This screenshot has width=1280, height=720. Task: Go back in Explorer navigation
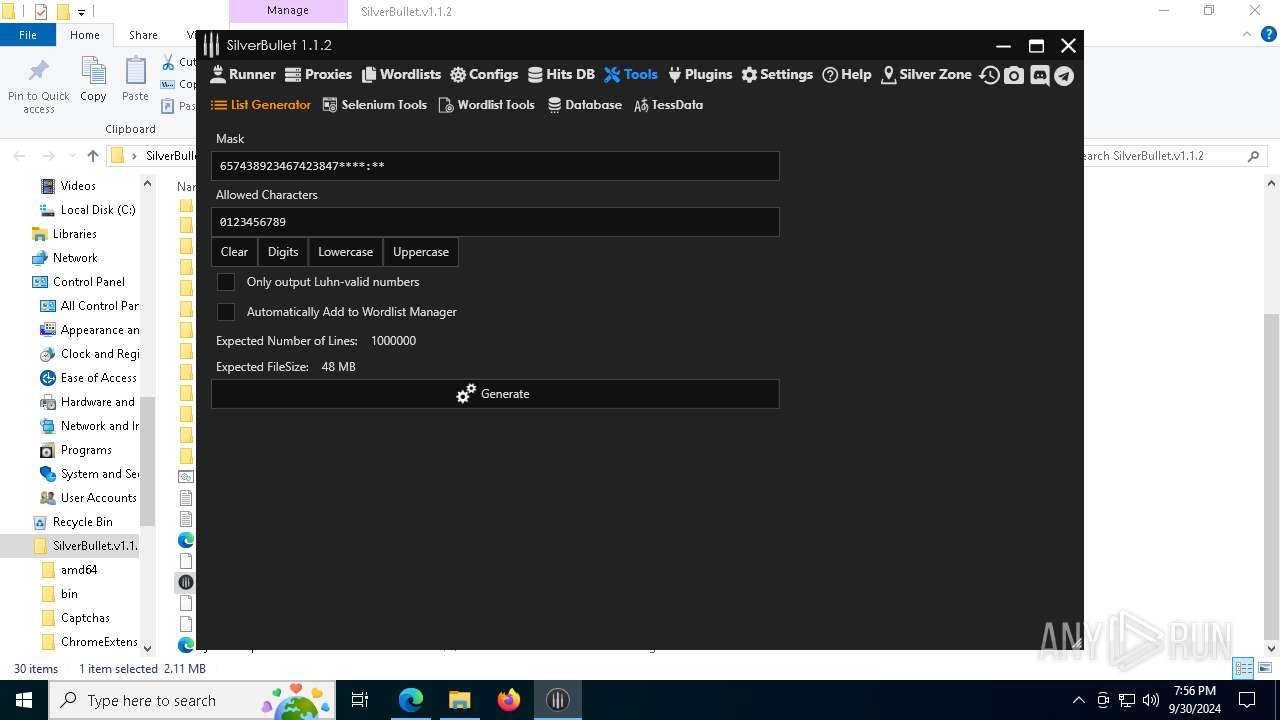pyautogui.click(x=19, y=156)
